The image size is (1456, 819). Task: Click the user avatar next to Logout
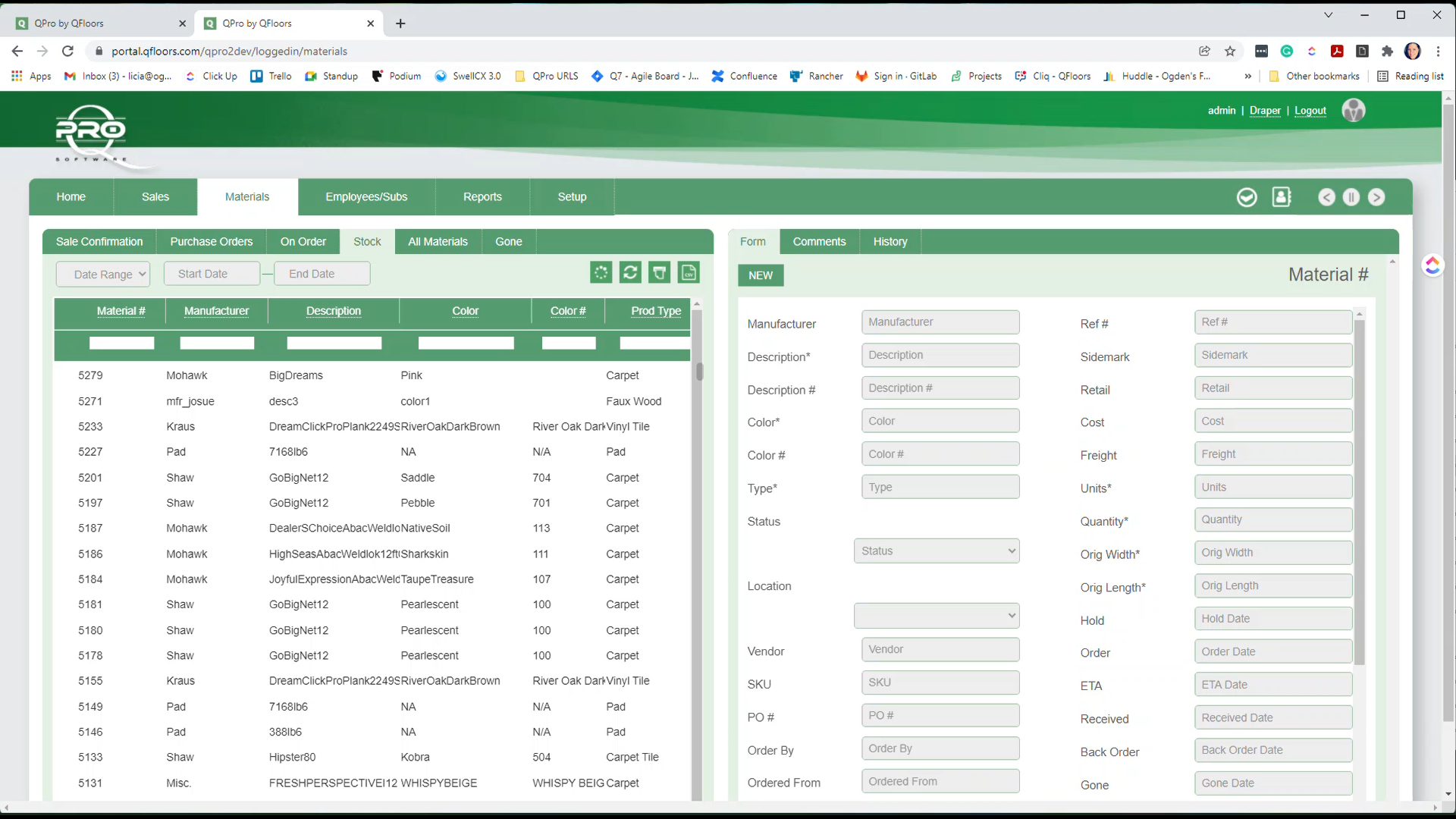tap(1354, 111)
